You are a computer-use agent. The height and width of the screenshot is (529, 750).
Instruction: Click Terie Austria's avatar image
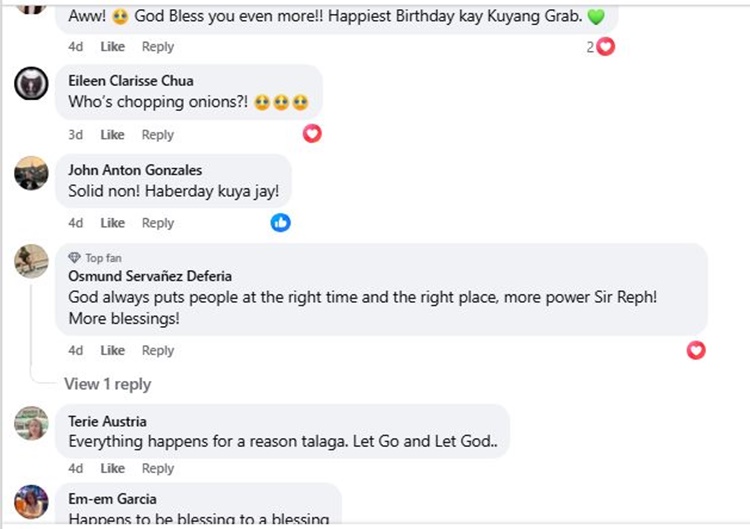click(x=31, y=423)
